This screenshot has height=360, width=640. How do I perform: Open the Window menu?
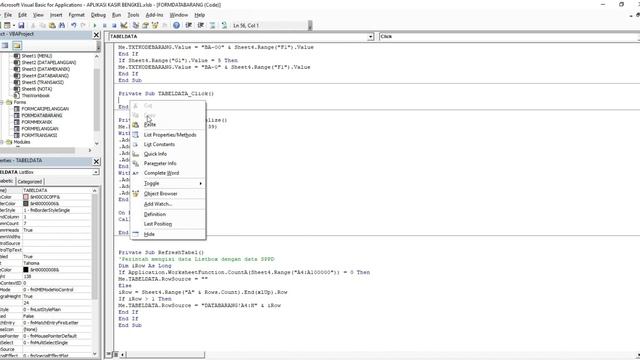pyautogui.click(x=178, y=15)
